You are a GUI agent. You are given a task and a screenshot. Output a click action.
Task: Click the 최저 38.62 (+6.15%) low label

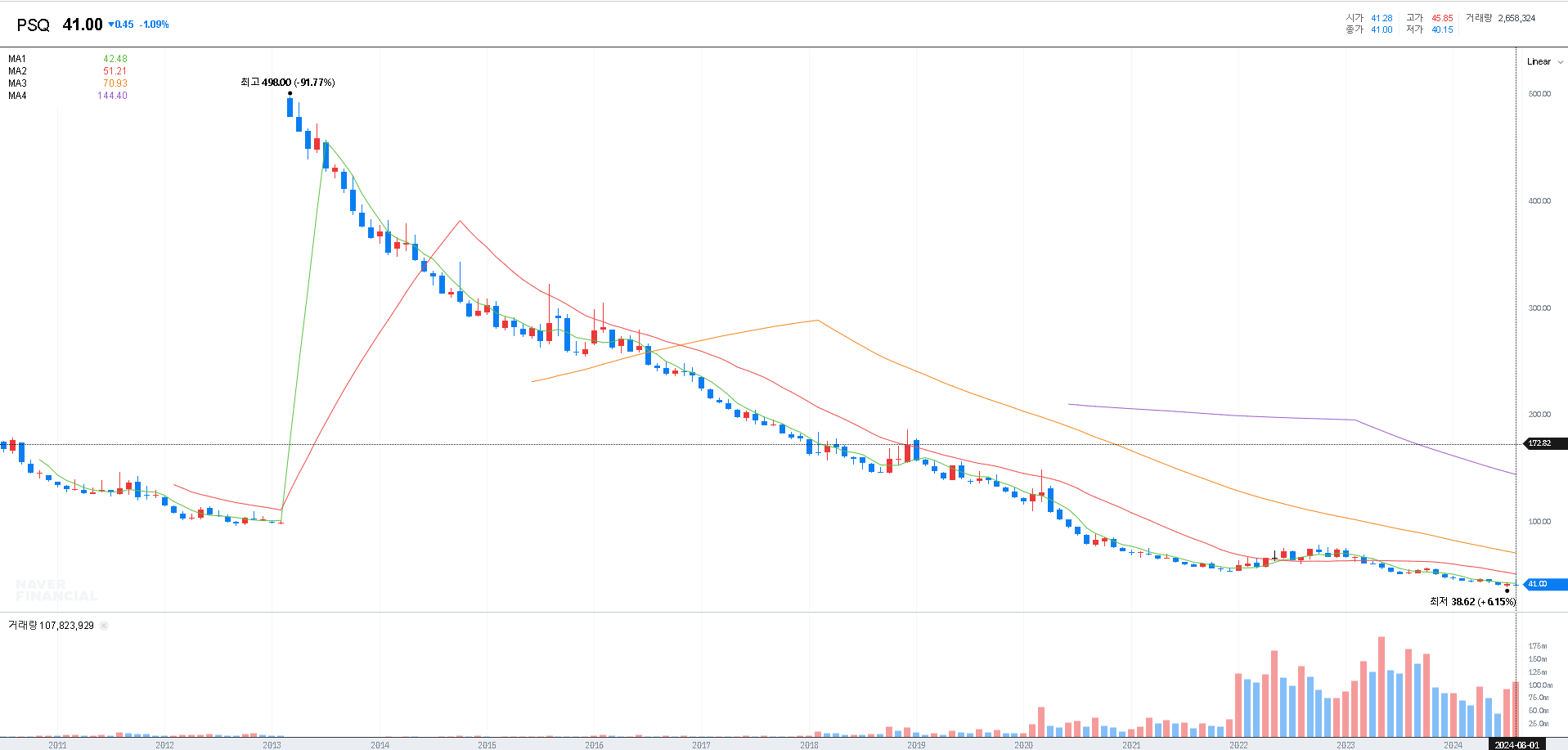1472,601
